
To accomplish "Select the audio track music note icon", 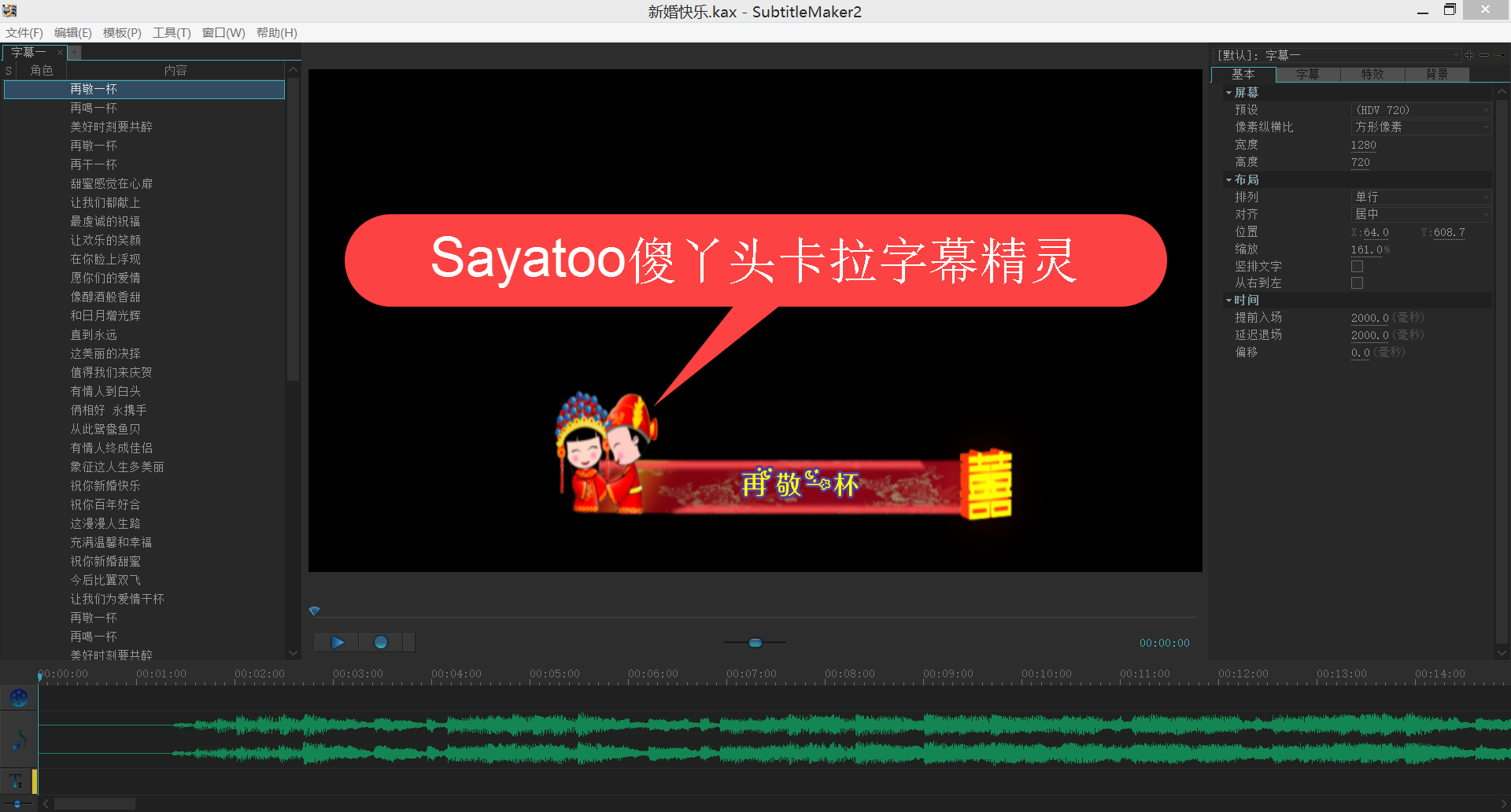I will (19, 740).
